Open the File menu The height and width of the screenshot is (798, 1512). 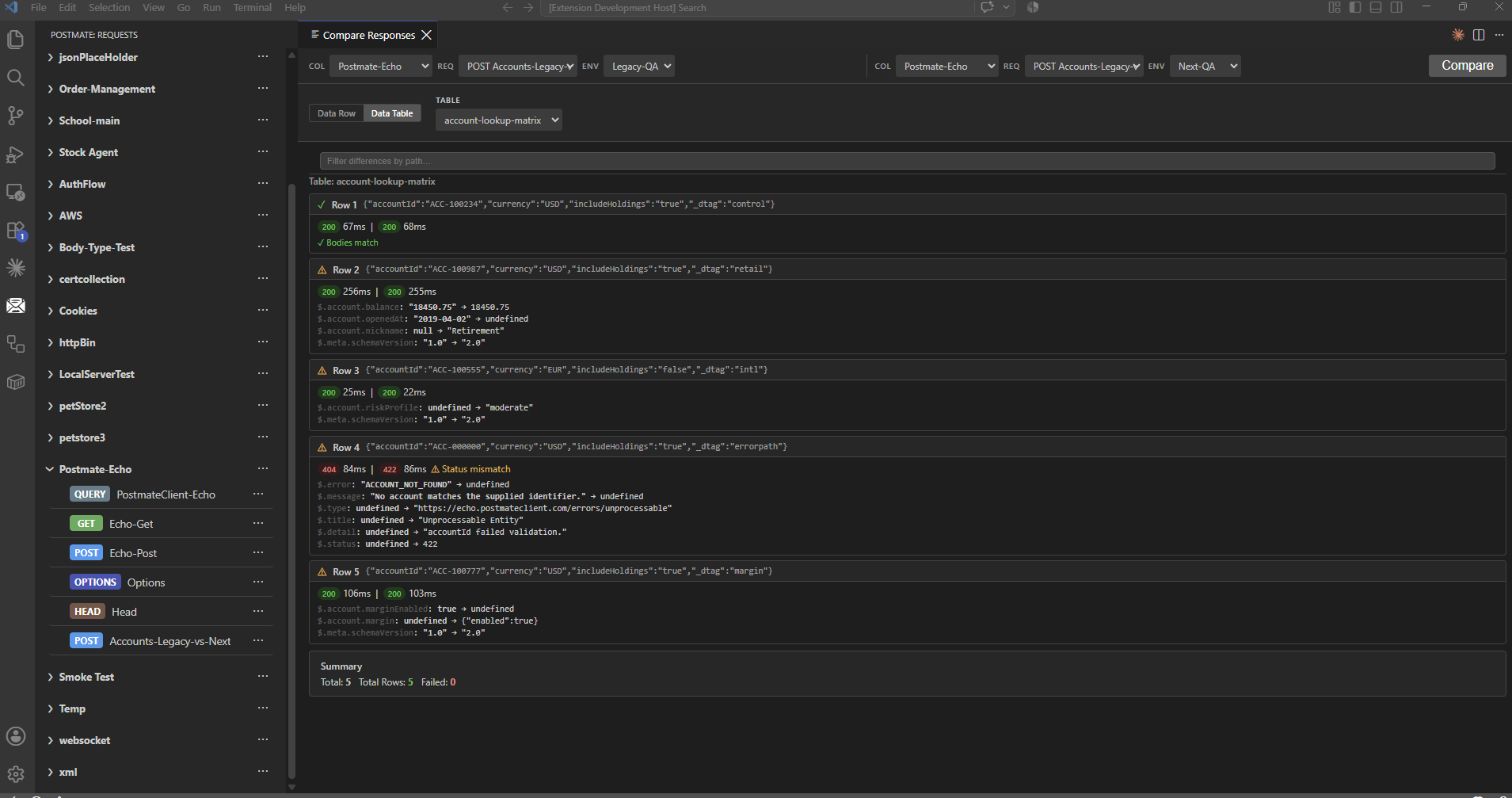click(38, 7)
